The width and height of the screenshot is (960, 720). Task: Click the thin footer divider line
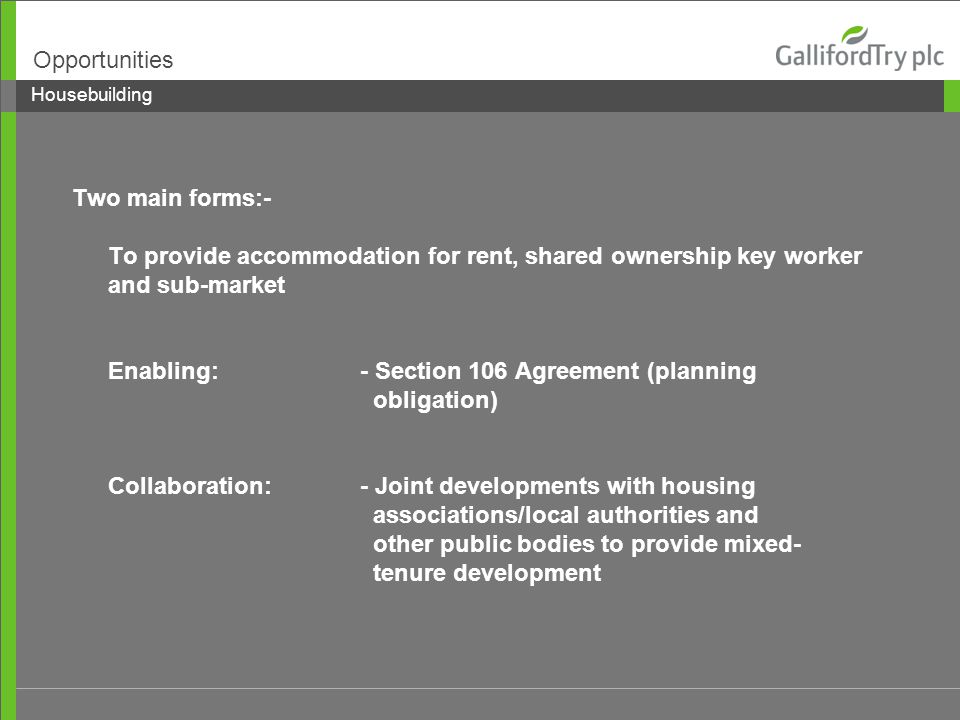click(x=488, y=688)
